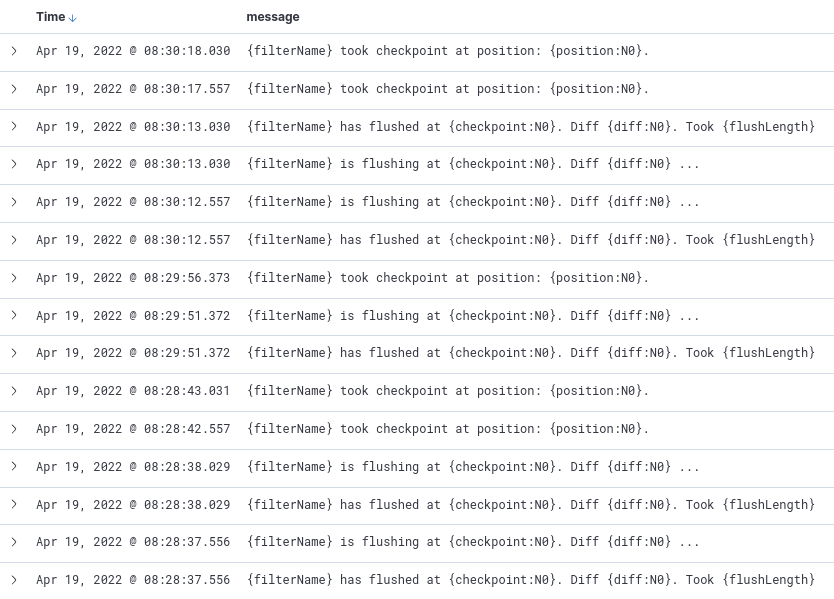Expand the 'is flushing' row at 08:28:38.029

click(14, 467)
